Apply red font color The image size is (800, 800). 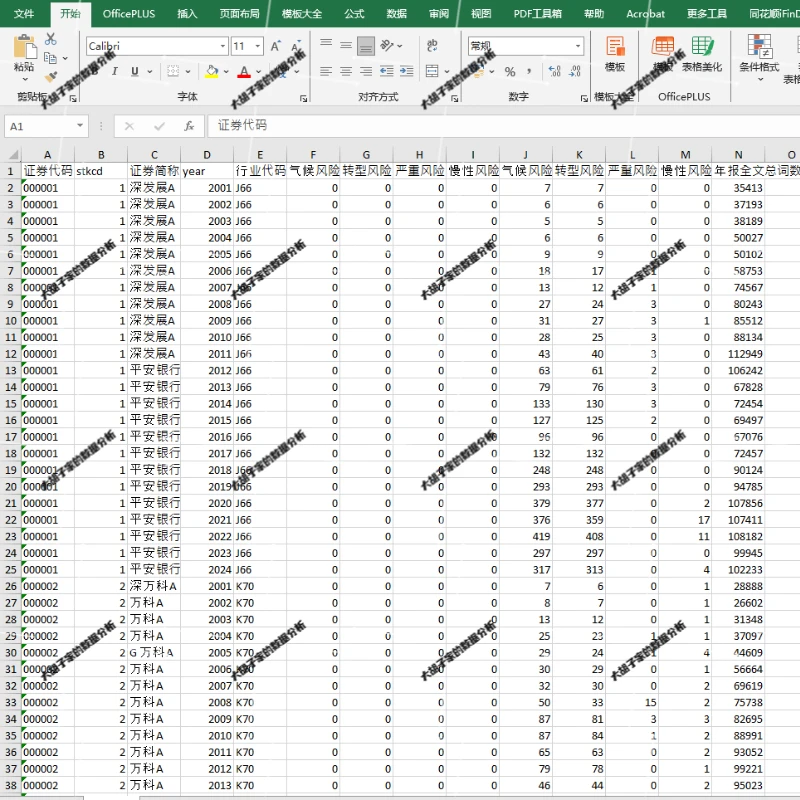(244, 71)
